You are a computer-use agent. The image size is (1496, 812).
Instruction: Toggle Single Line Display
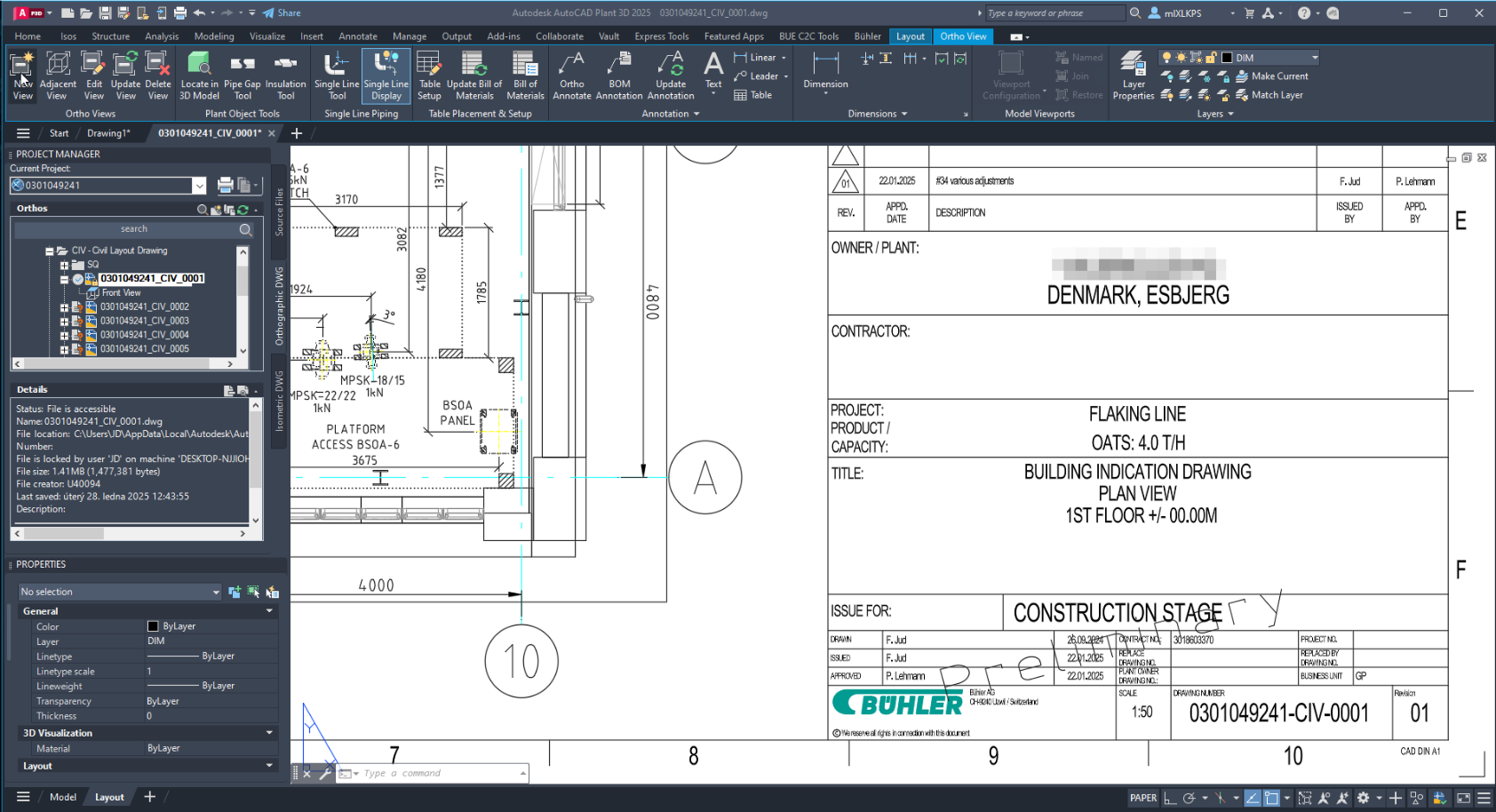(x=386, y=76)
